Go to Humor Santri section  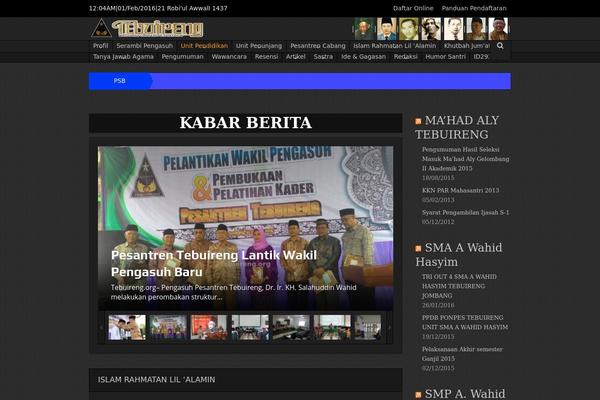(445, 57)
